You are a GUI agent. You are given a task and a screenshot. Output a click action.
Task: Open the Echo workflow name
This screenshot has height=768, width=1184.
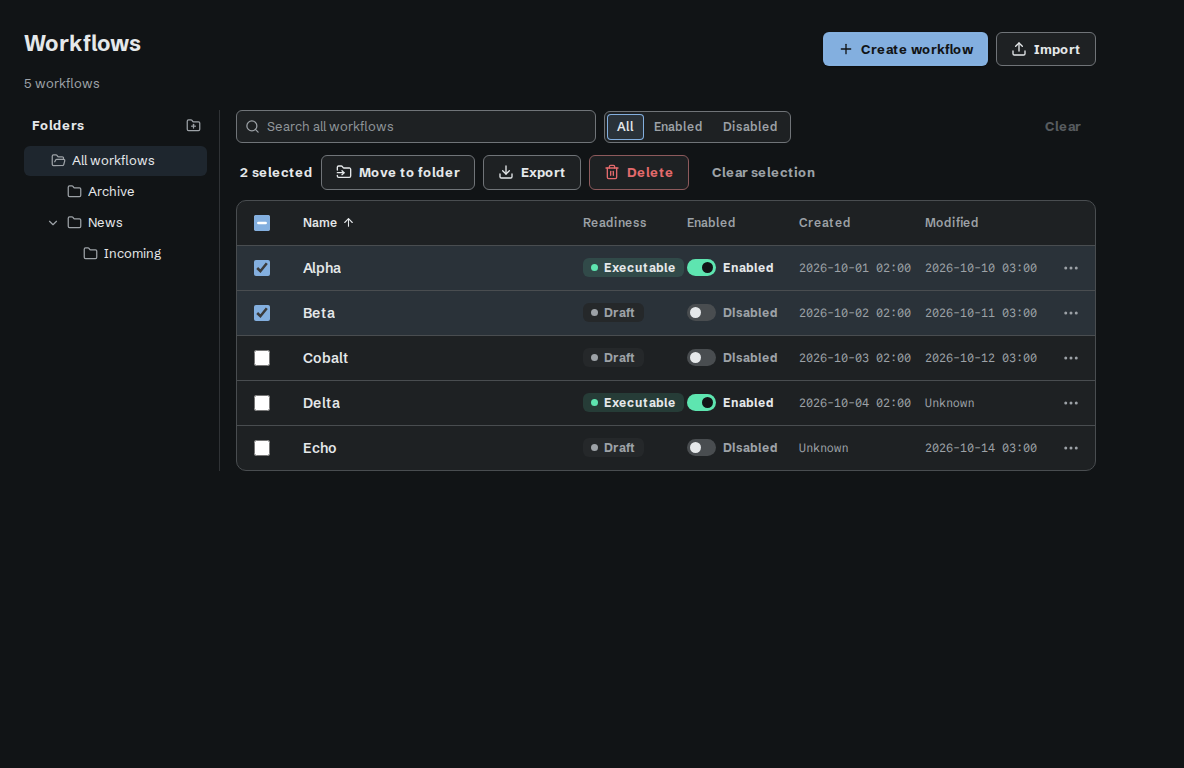[319, 448]
